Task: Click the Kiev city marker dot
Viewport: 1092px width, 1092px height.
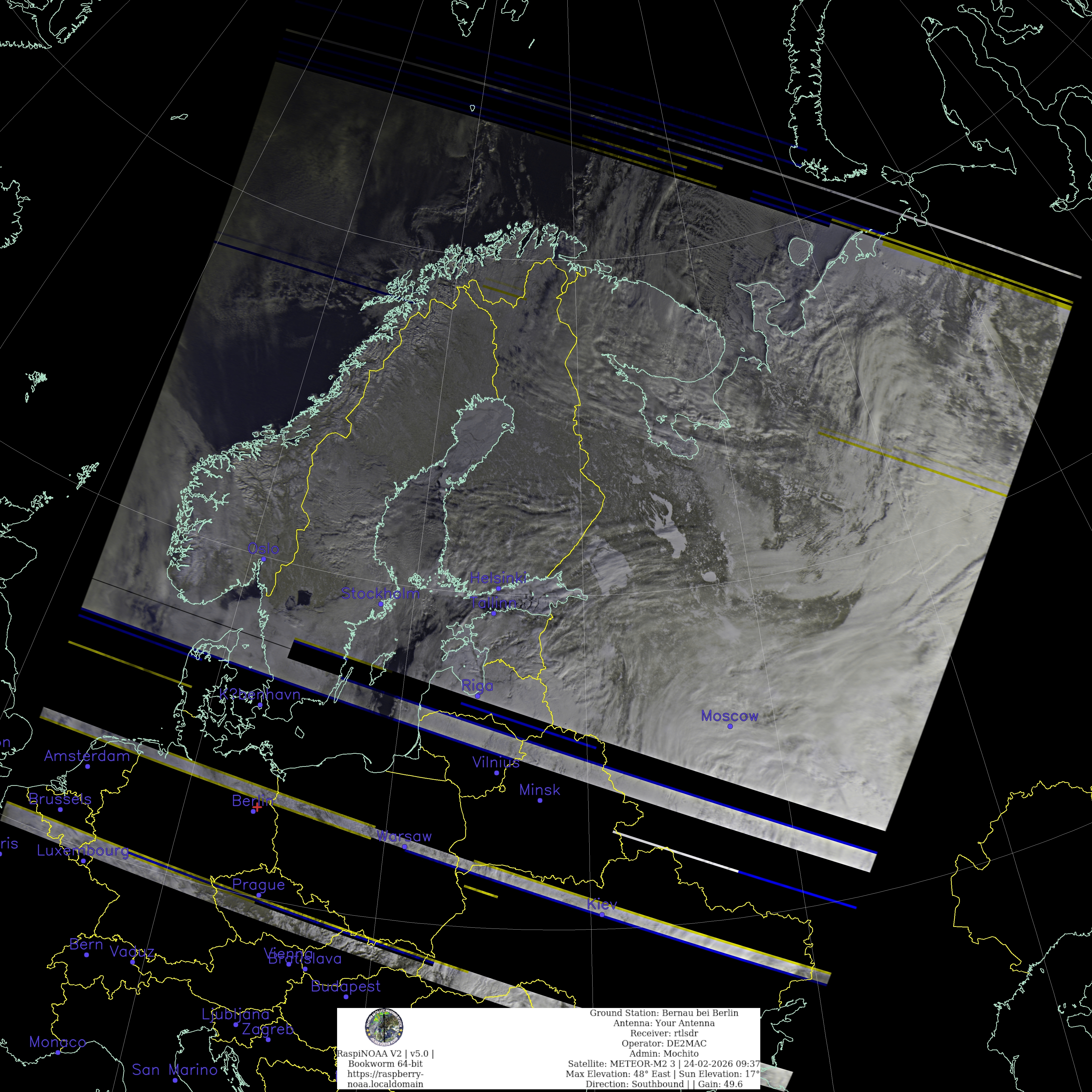Action: (602, 915)
